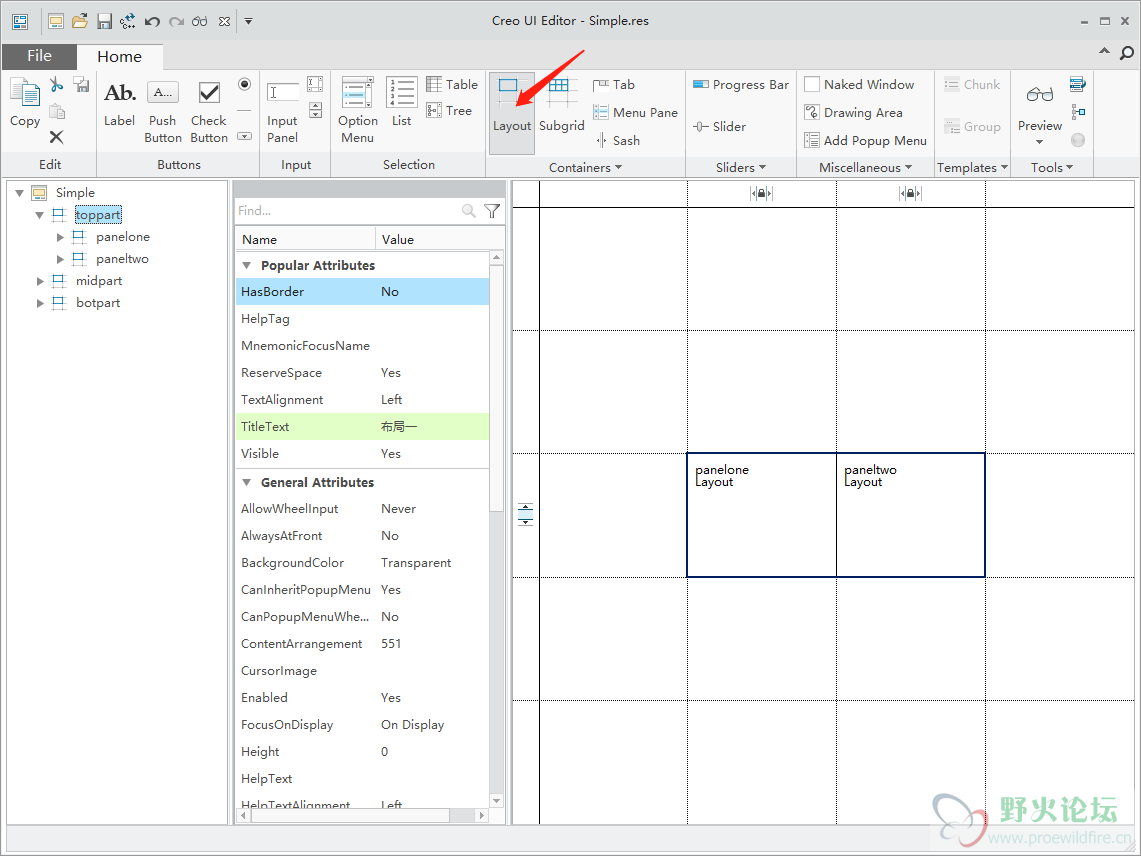Collapse the Popular Attributes section
Image resolution: width=1141 pixels, height=856 pixels.
247,266
